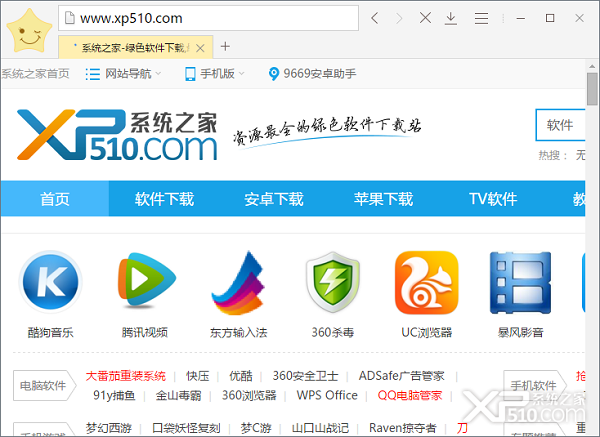Go forward with the forward arrow
Screen dimensions: 600x437
[x=399, y=18]
